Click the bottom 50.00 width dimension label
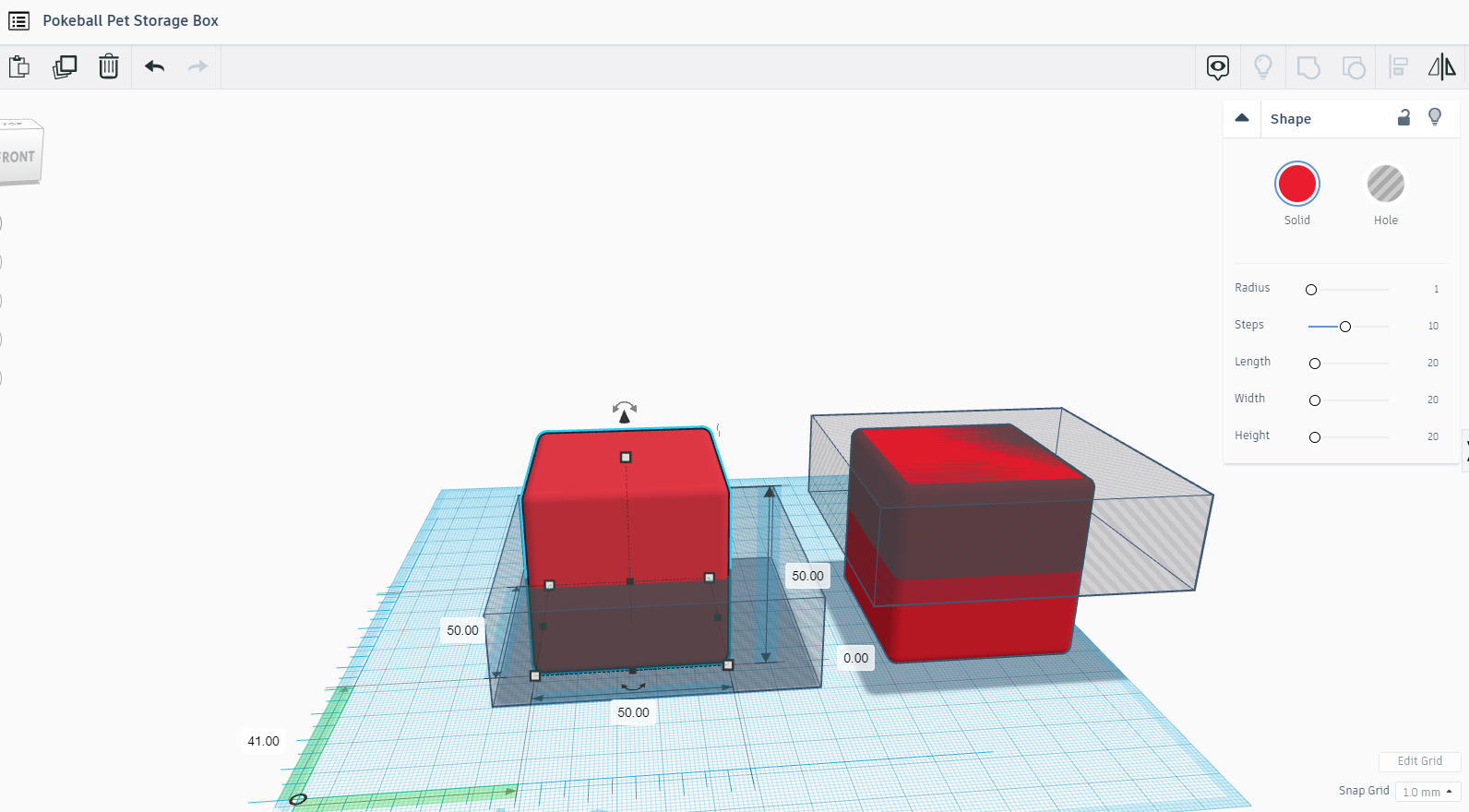The width and height of the screenshot is (1469, 812). 633,712
